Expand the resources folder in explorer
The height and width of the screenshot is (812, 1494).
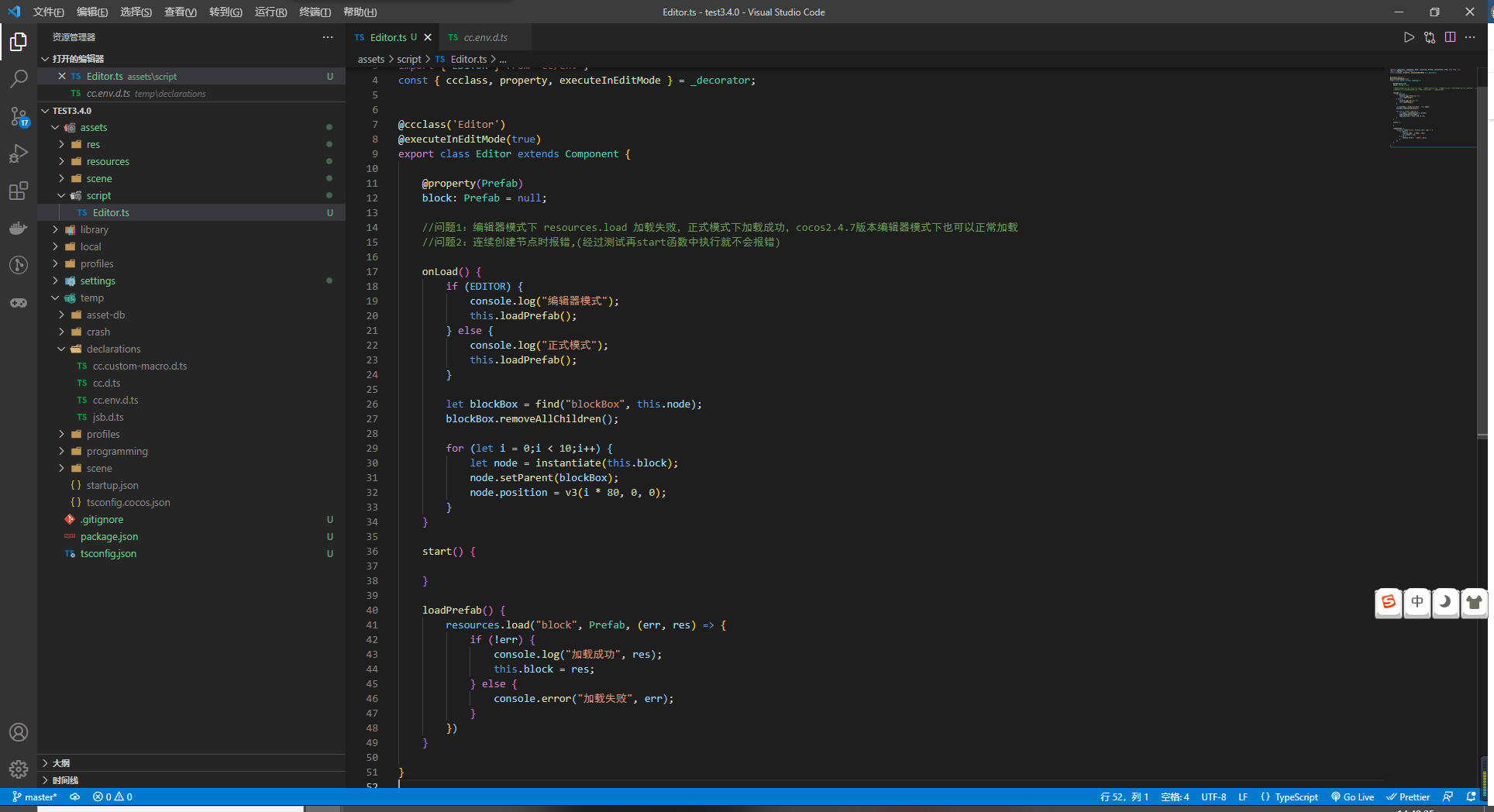108,162
